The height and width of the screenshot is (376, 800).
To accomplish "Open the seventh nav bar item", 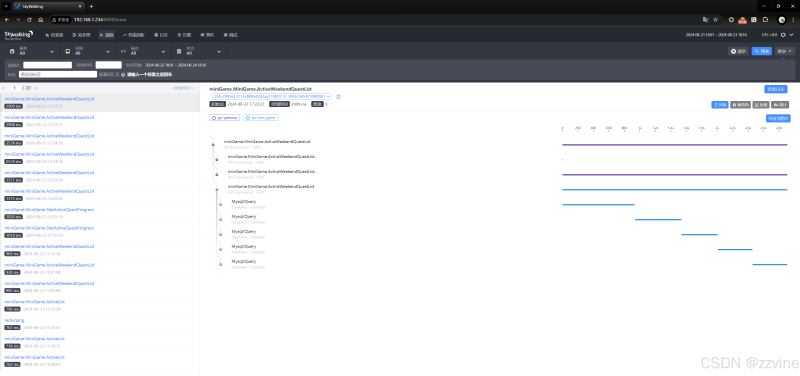I will (207, 35).
